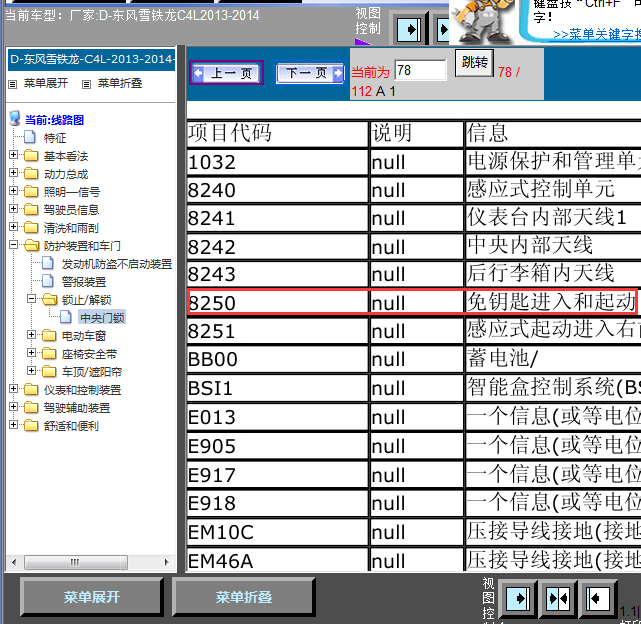Screen dimensions: 641x624
Task: Click the small 菜单展开 icon in sidebar header
Action: (12, 84)
